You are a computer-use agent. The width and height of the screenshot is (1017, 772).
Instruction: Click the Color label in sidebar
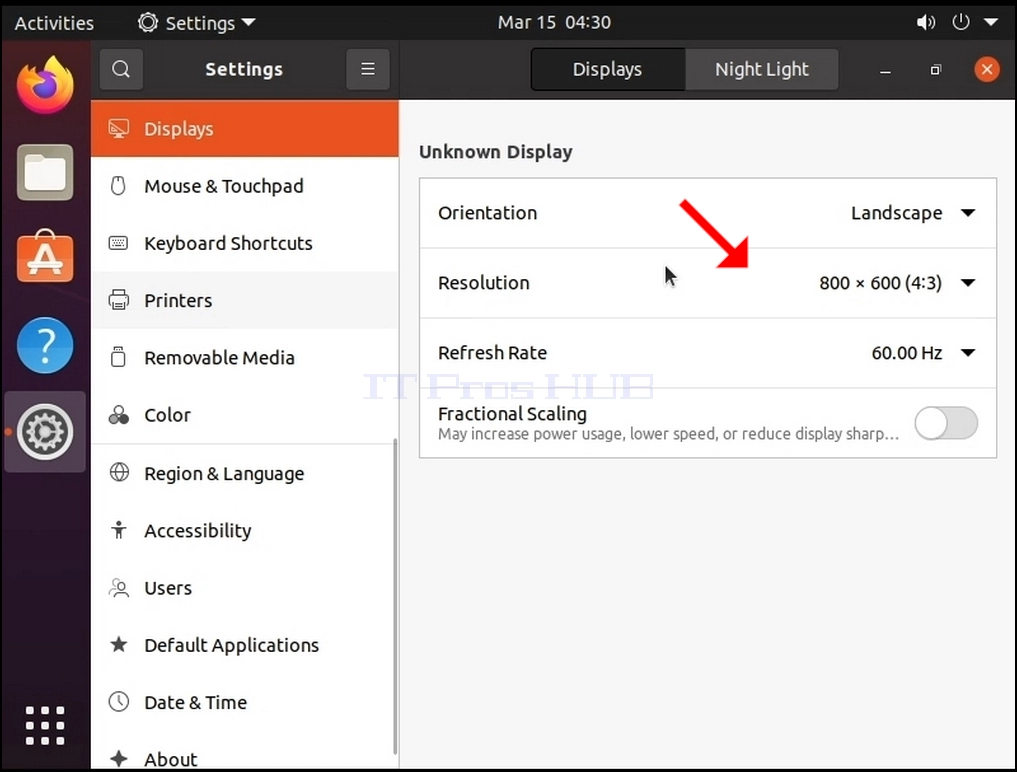point(167,415)
